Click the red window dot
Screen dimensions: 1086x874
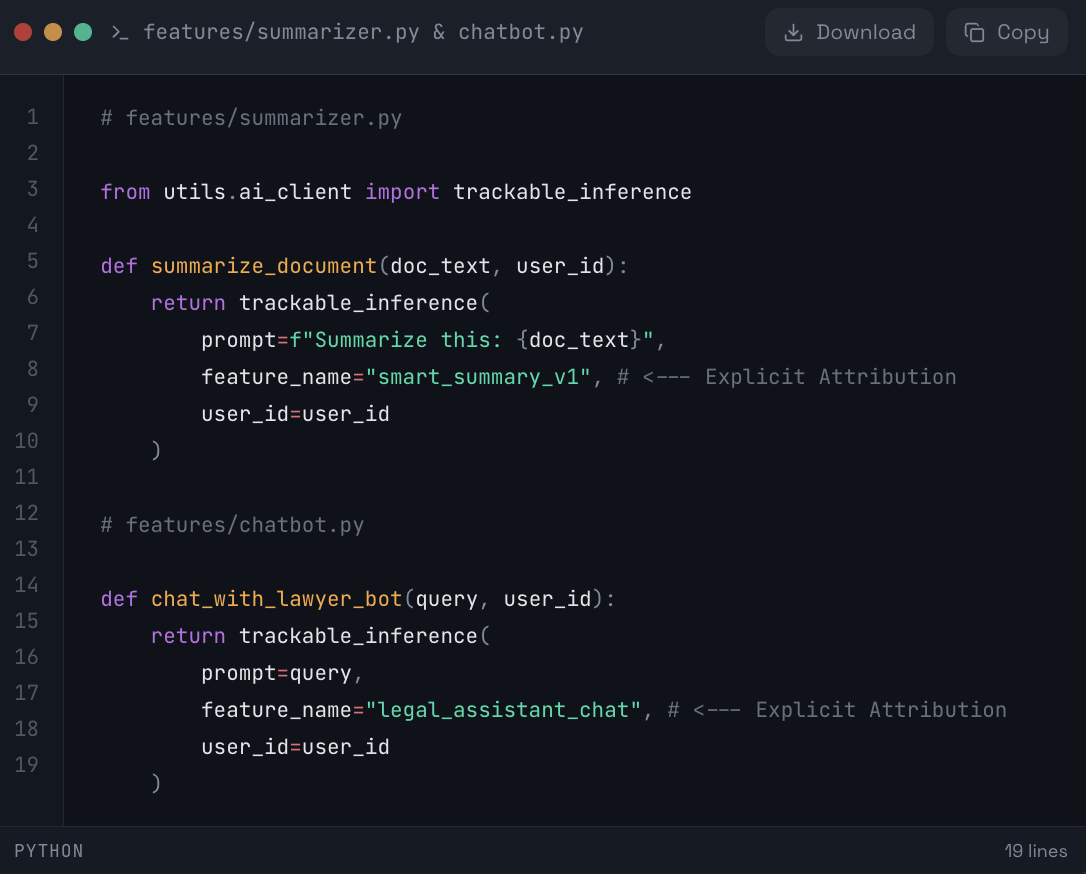(x=23, y=32)
